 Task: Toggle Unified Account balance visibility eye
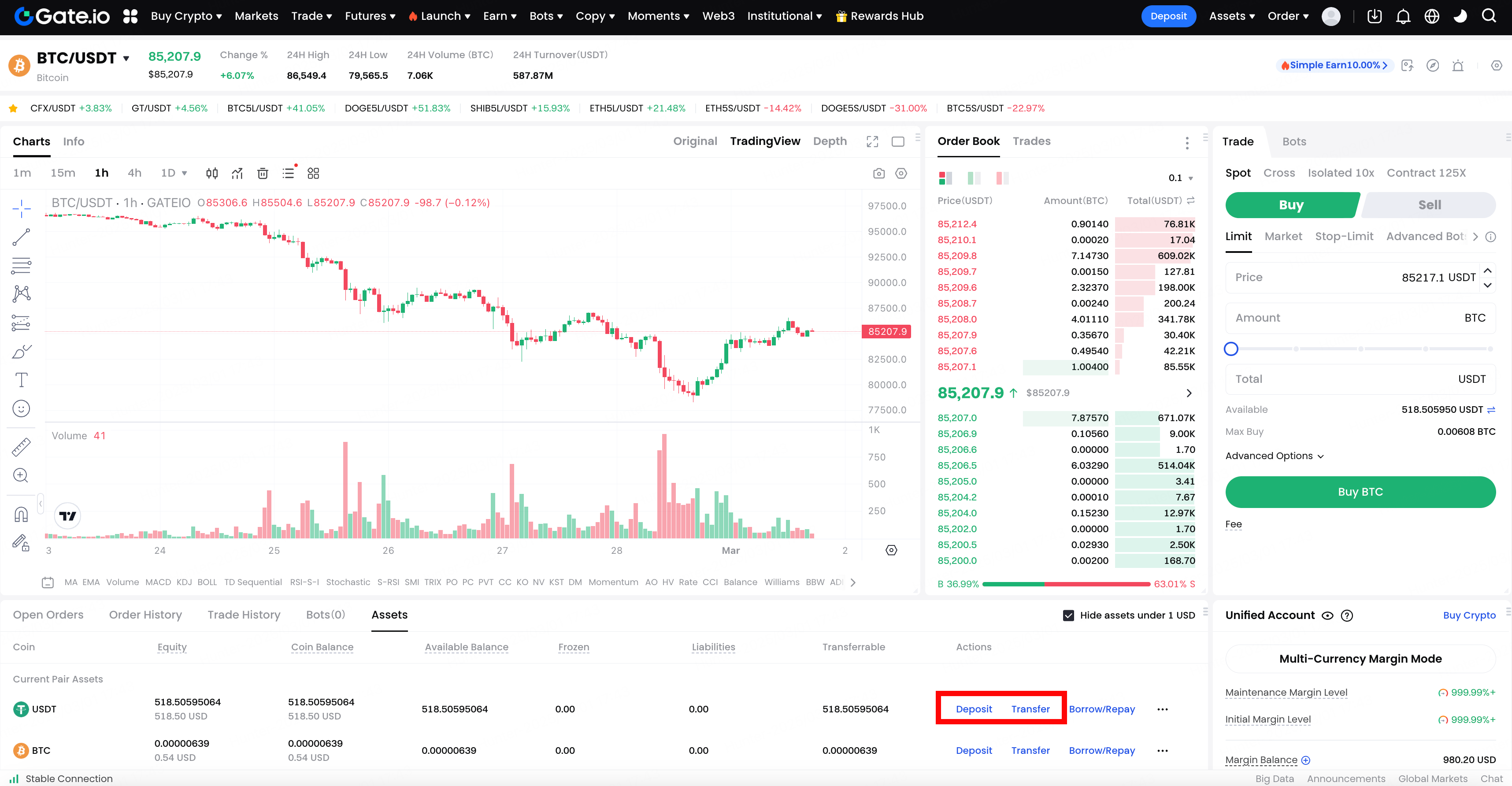(1327, 616)
